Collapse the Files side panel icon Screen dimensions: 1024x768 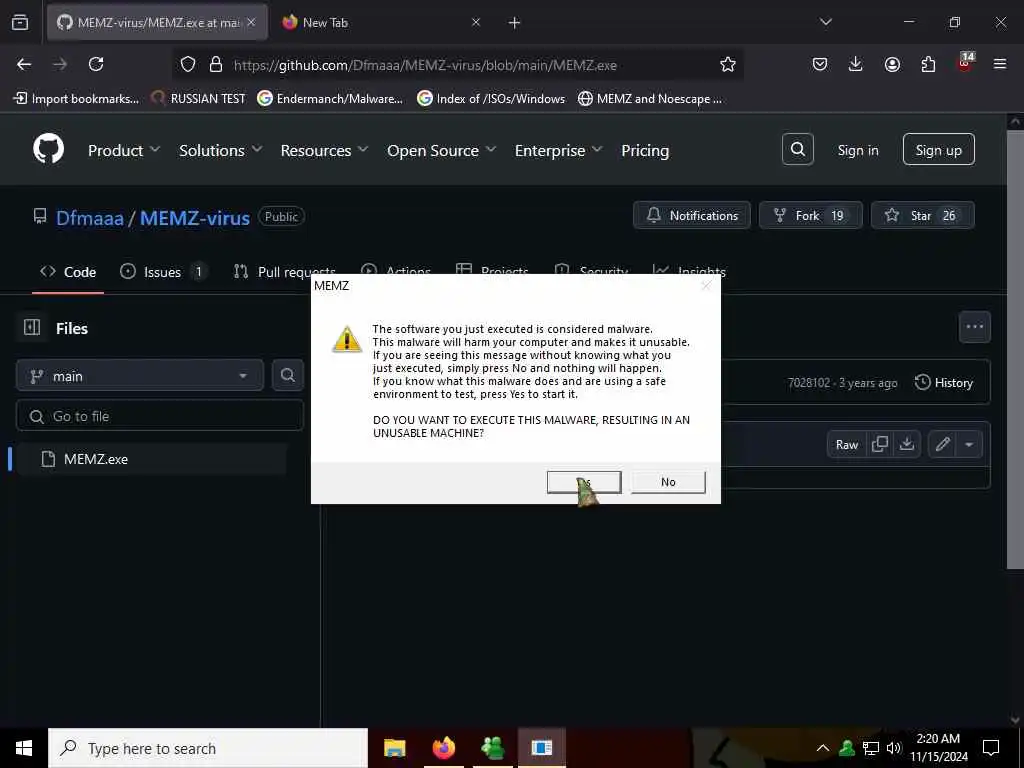32,327
